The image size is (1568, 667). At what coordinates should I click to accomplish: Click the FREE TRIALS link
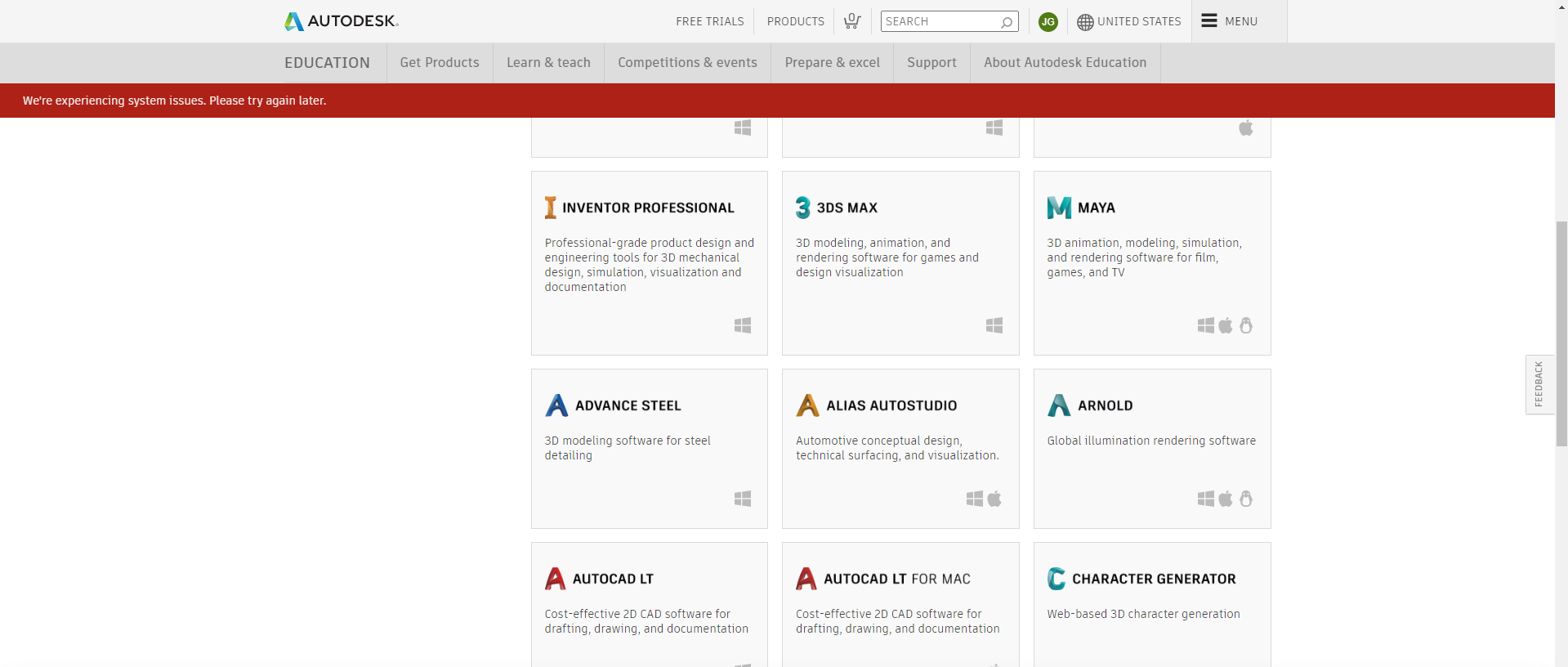[x=709, y=21]
